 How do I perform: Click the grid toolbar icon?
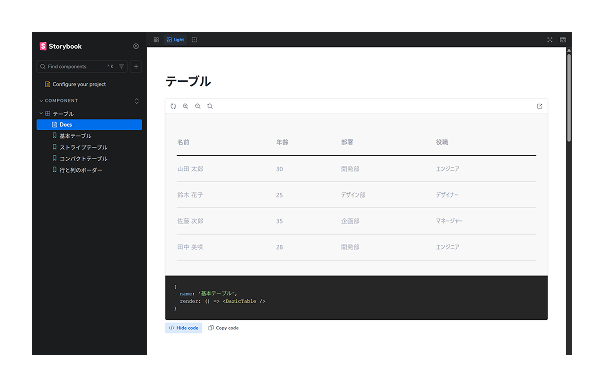[156, 39]
